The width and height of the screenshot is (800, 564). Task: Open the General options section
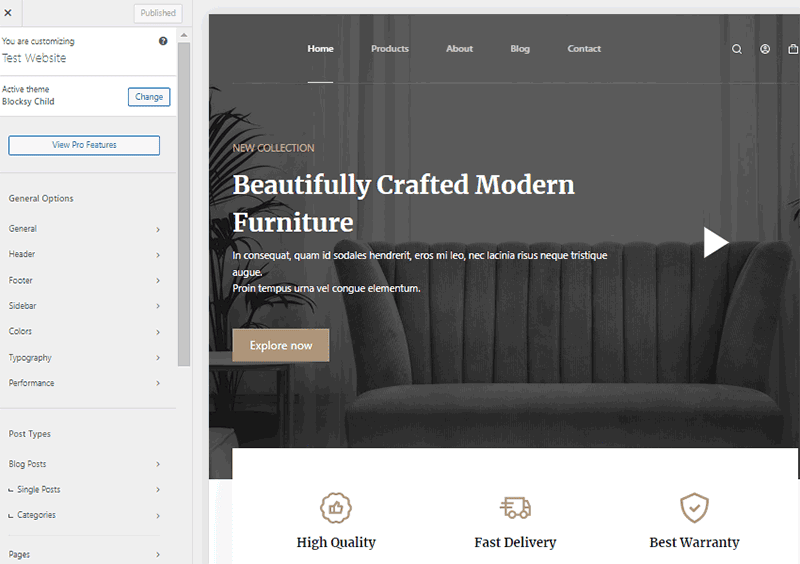coord(84,229)
